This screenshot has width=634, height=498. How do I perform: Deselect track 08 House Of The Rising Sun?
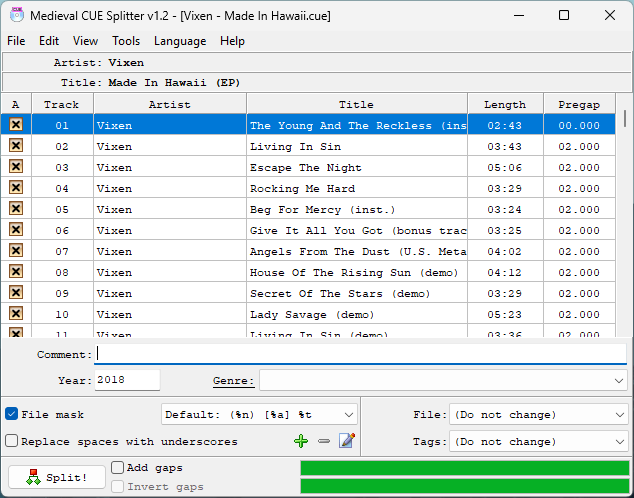[16, 272]
